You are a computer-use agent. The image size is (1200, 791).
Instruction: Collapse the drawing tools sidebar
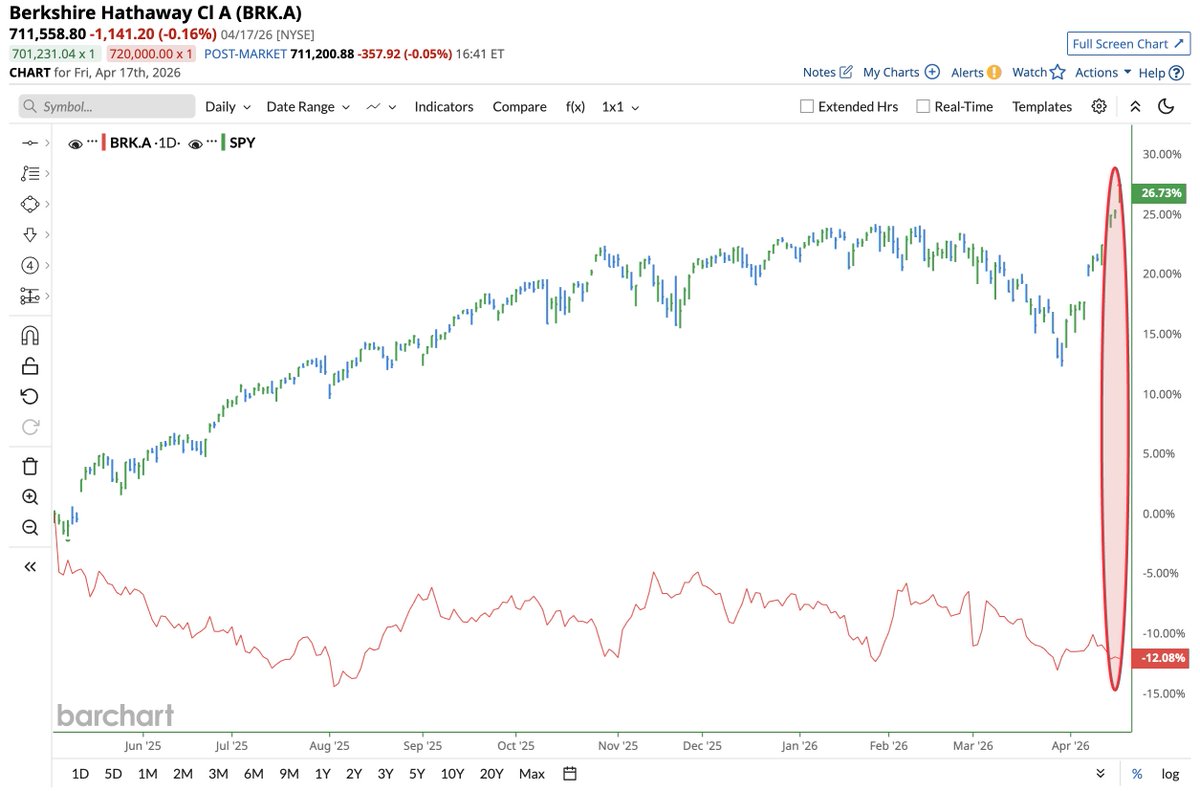(30, 565)
